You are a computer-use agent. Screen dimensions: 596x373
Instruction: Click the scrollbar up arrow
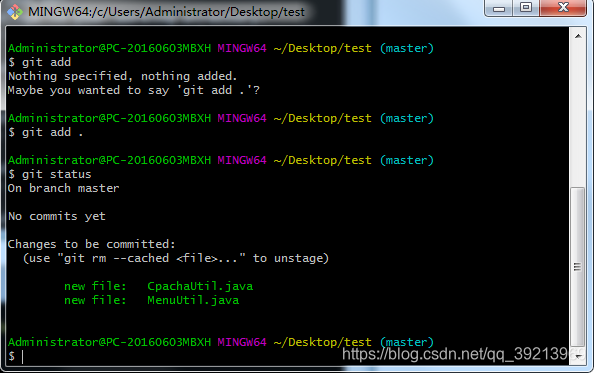578,37
